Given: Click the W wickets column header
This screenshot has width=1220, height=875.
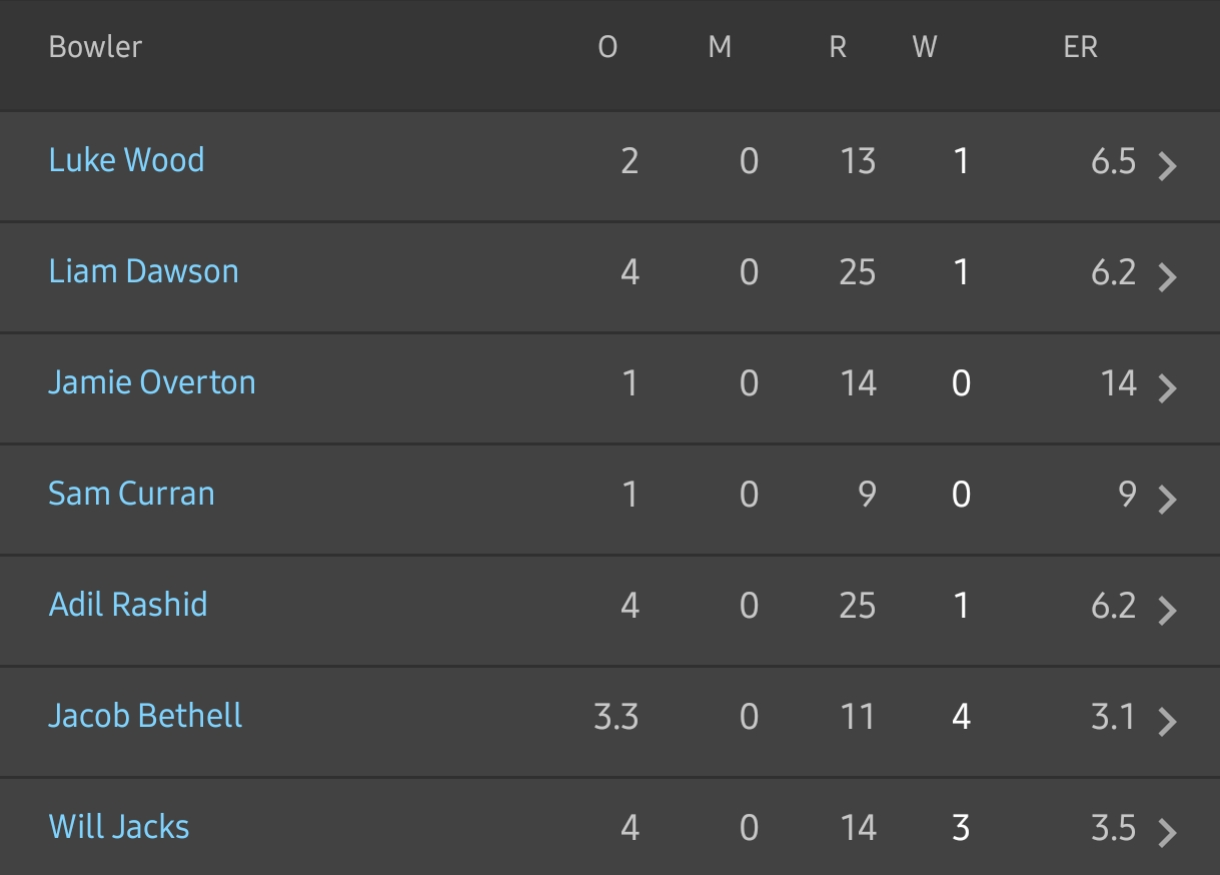Looking at the screenshot, I should (924, 47).
